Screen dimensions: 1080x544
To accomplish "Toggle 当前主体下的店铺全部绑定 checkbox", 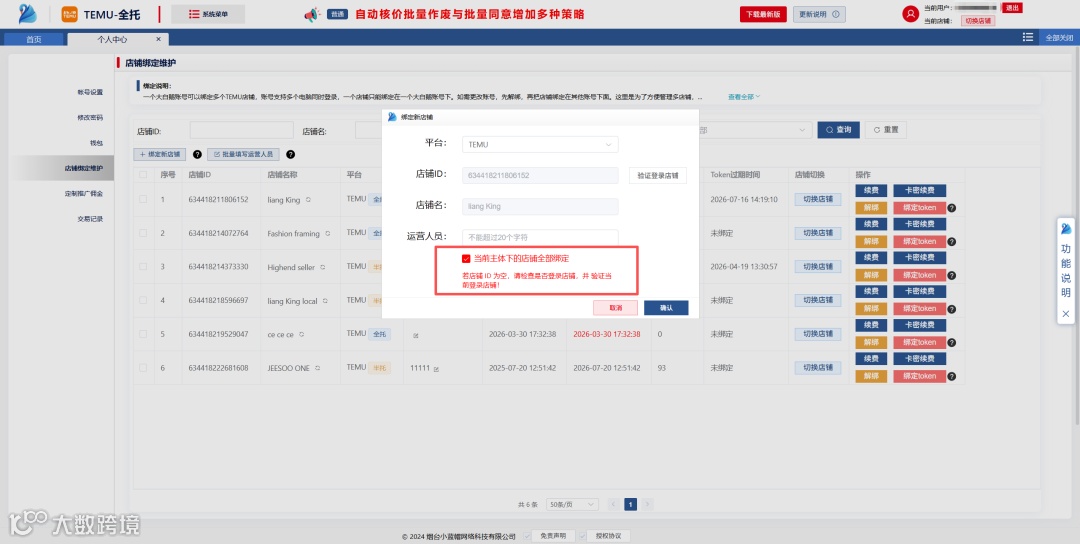I will coord(466,258).
